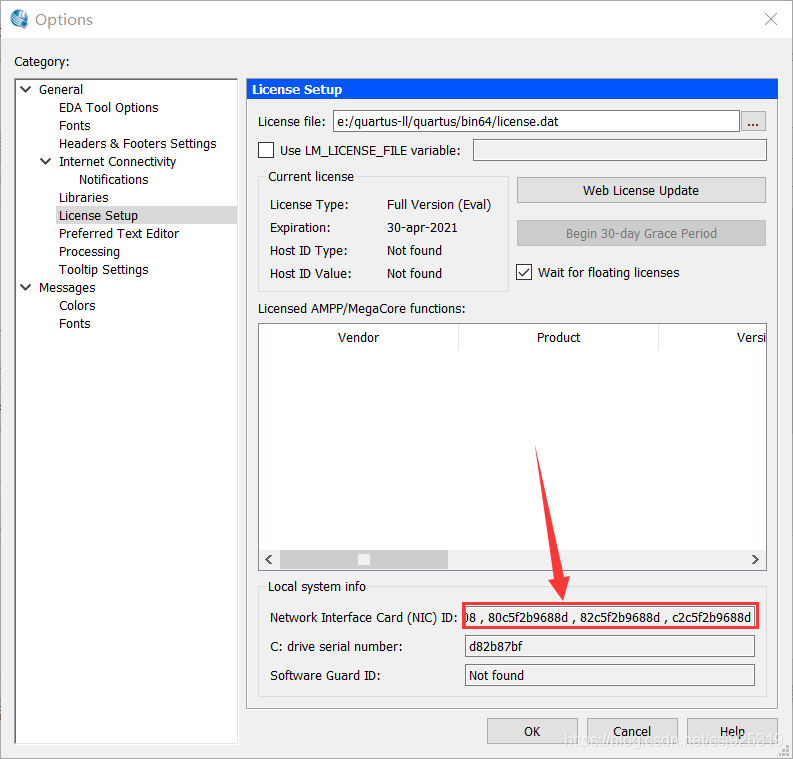Click the horizontal scrollbar thumb
793x759 pixels.
(x=364, y=559)
